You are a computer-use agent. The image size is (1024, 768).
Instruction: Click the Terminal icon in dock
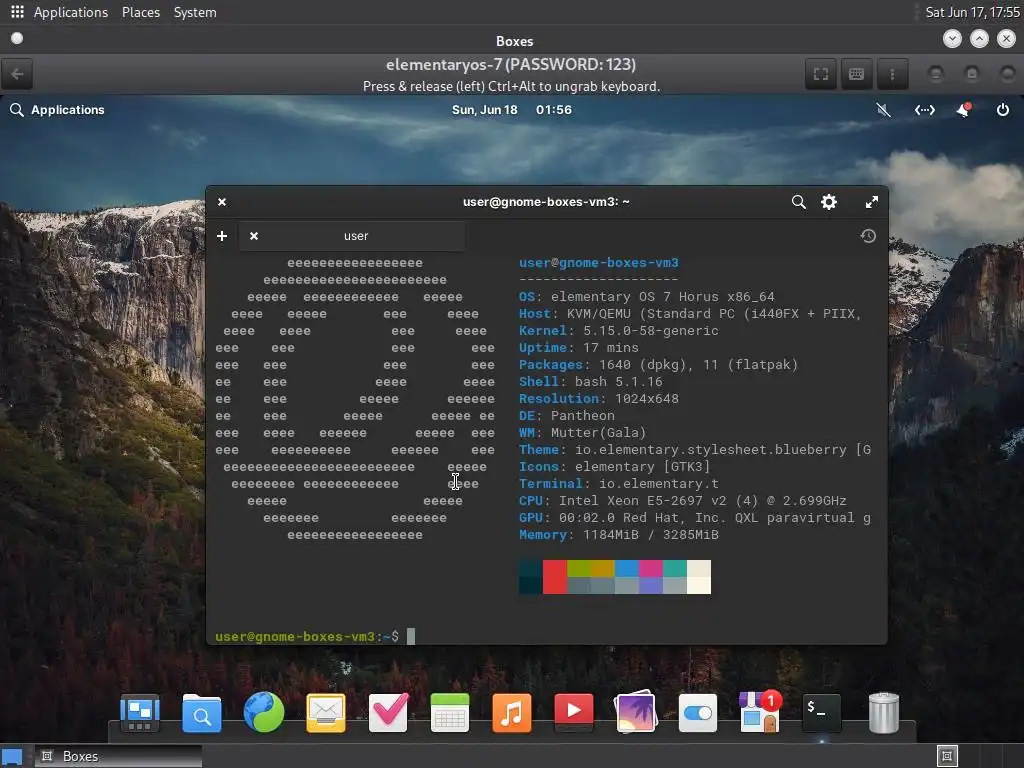821,712
